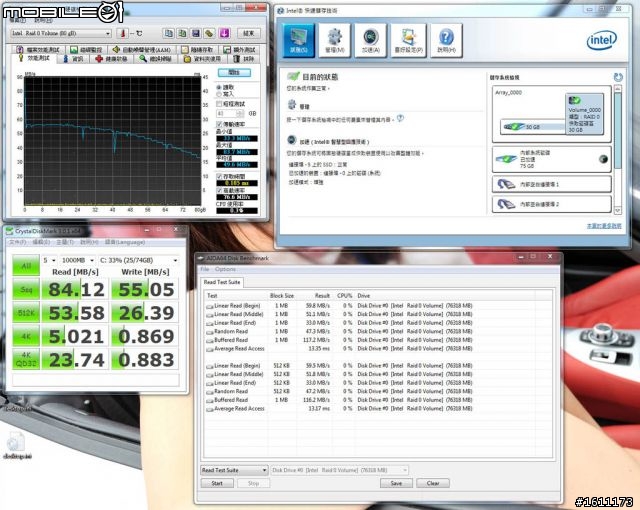Click the storage view vertical scrollbar thumb
This screenshot has width=640, height=510.
618,129
